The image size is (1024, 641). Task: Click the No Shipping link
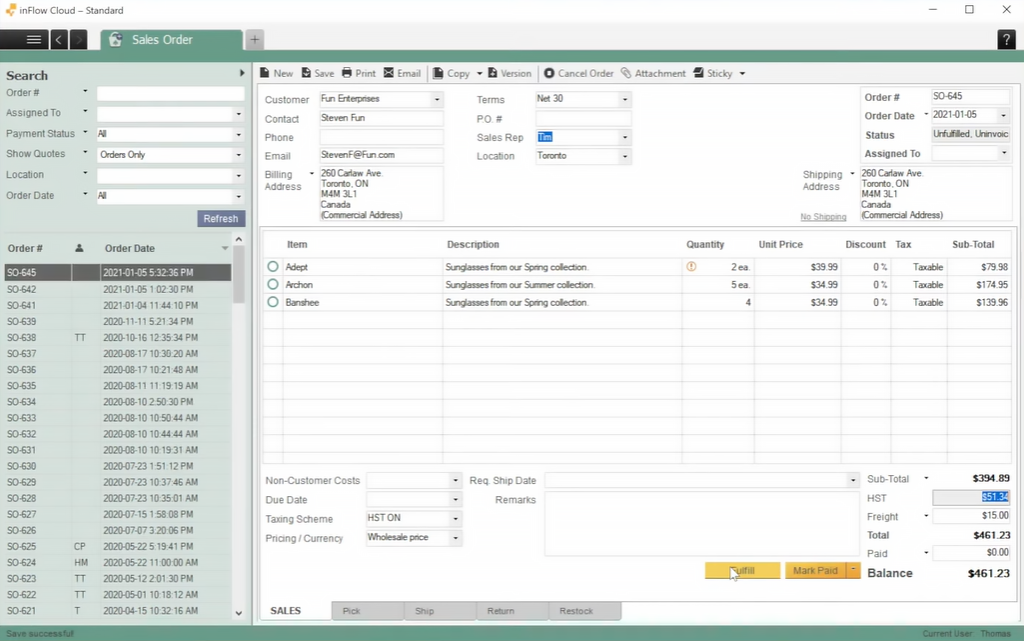(824, 217)
